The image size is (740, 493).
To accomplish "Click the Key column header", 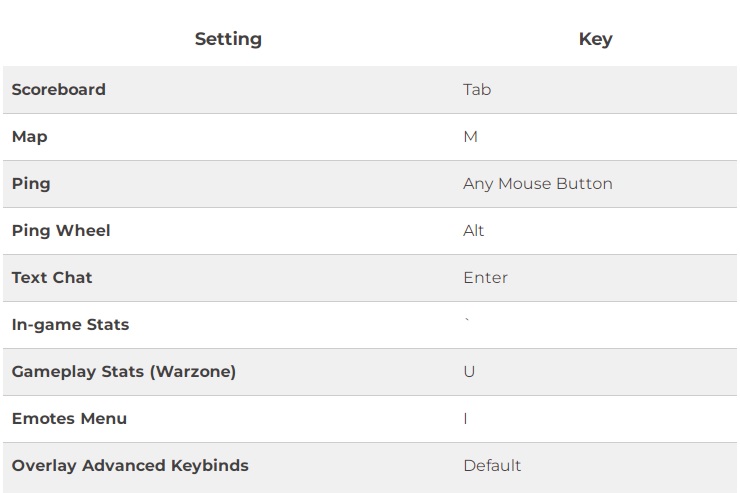I will (596, 39).
